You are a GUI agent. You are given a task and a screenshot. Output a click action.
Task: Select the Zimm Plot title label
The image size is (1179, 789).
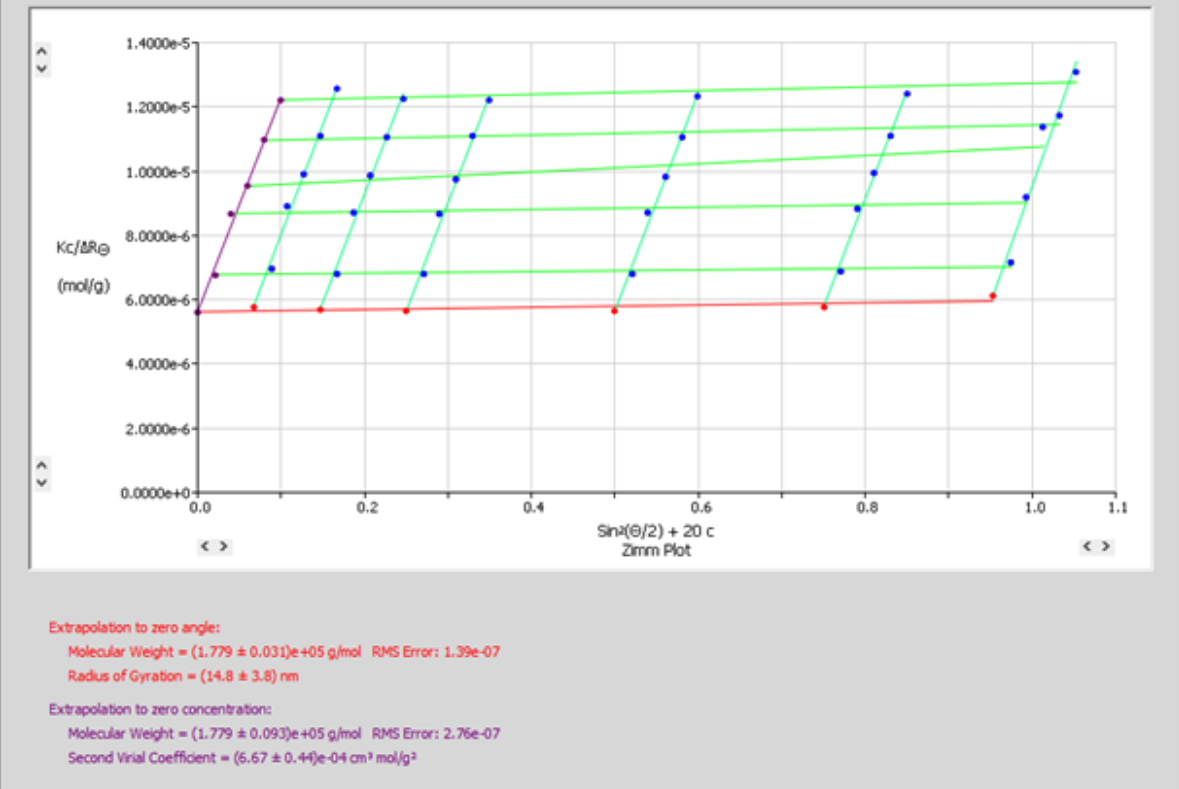(x=658, y=551)
